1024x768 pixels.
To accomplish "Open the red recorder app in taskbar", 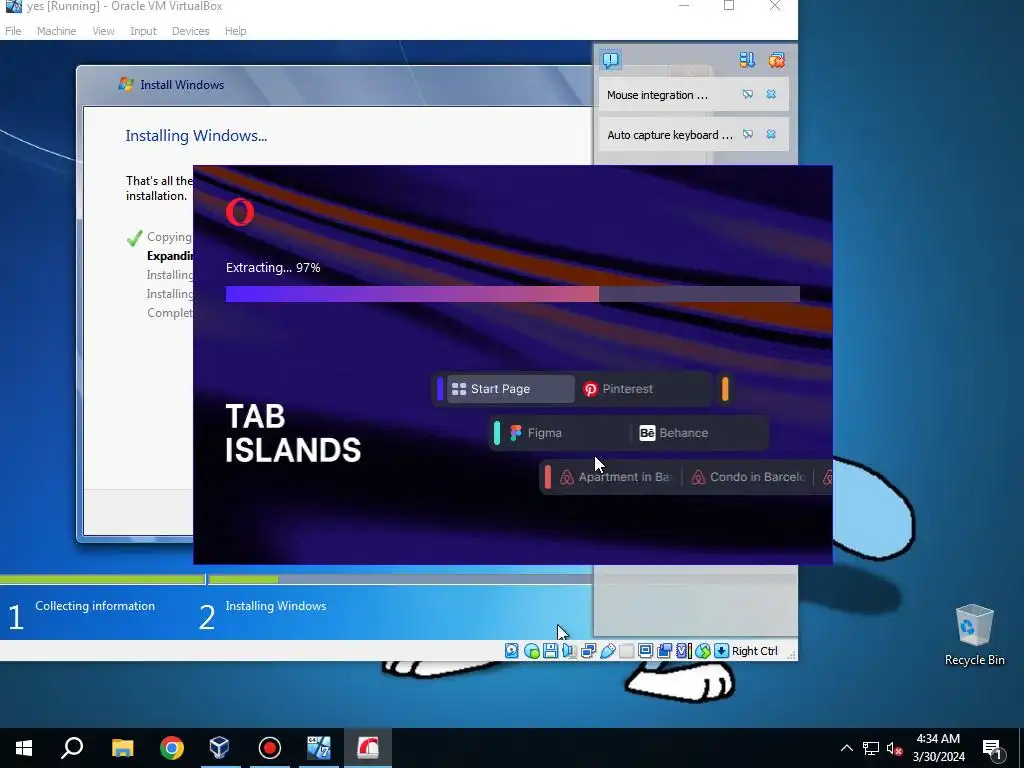I will click(269, 748).
